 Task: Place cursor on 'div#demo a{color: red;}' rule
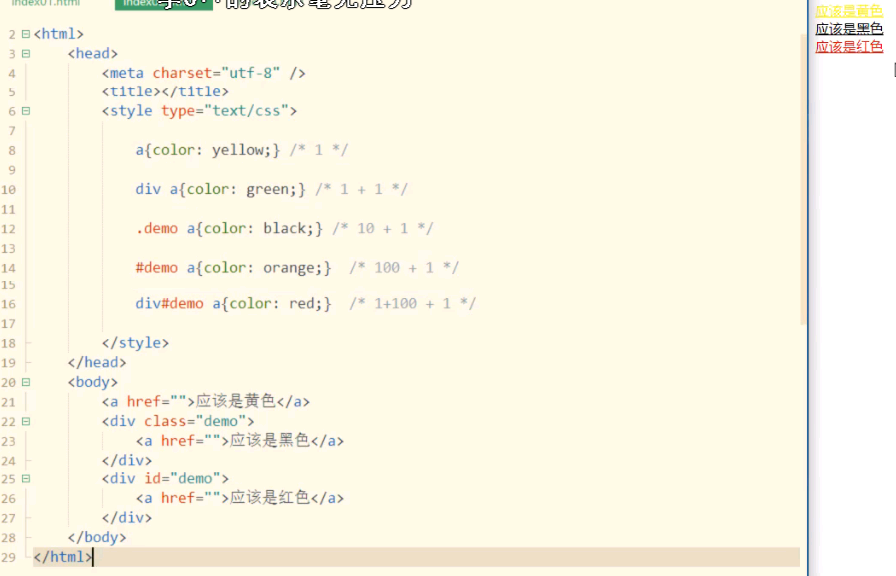click(x=233, y=303)
